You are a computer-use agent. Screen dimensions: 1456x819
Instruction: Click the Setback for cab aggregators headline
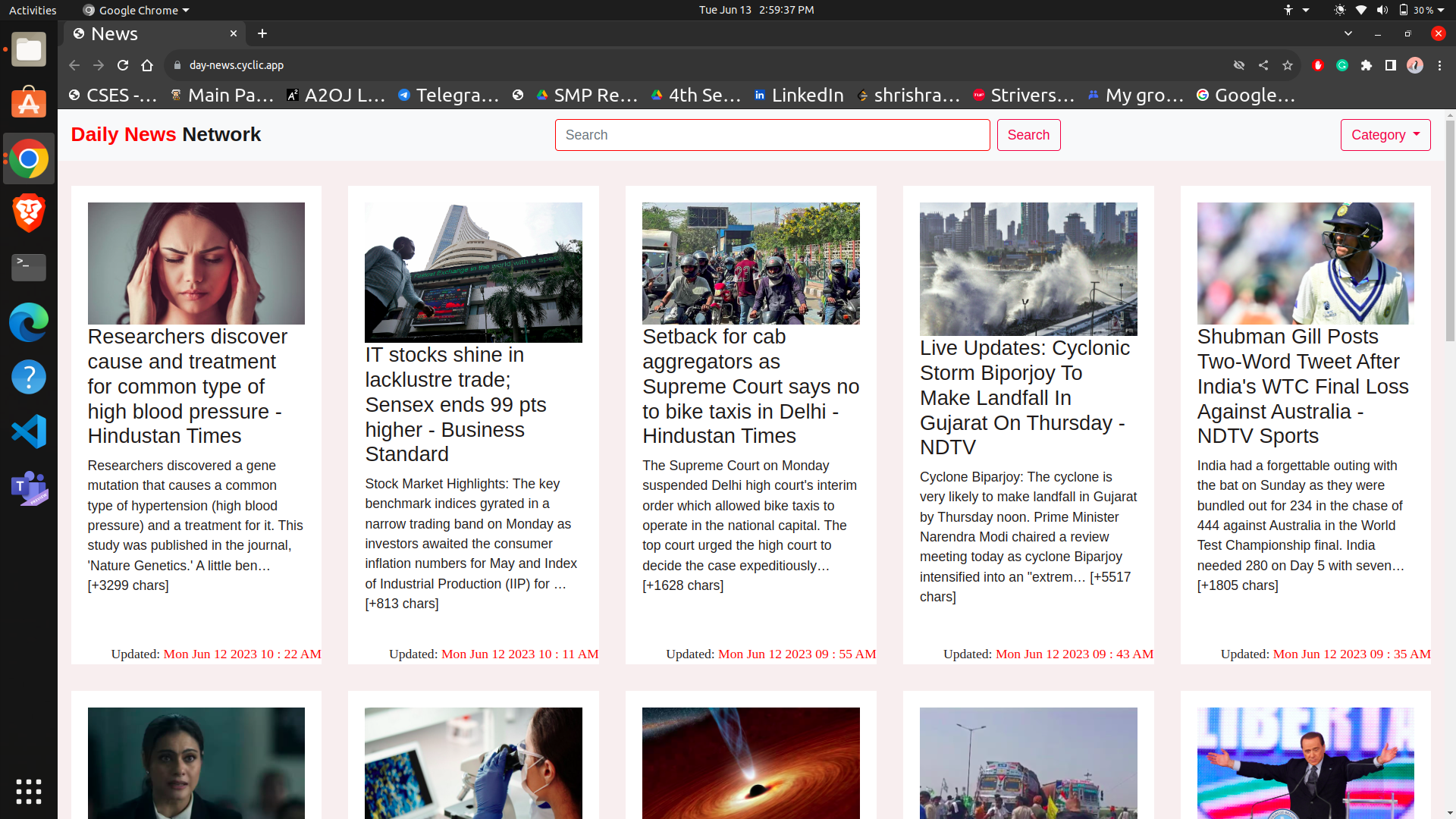click(x=751, y=386)
